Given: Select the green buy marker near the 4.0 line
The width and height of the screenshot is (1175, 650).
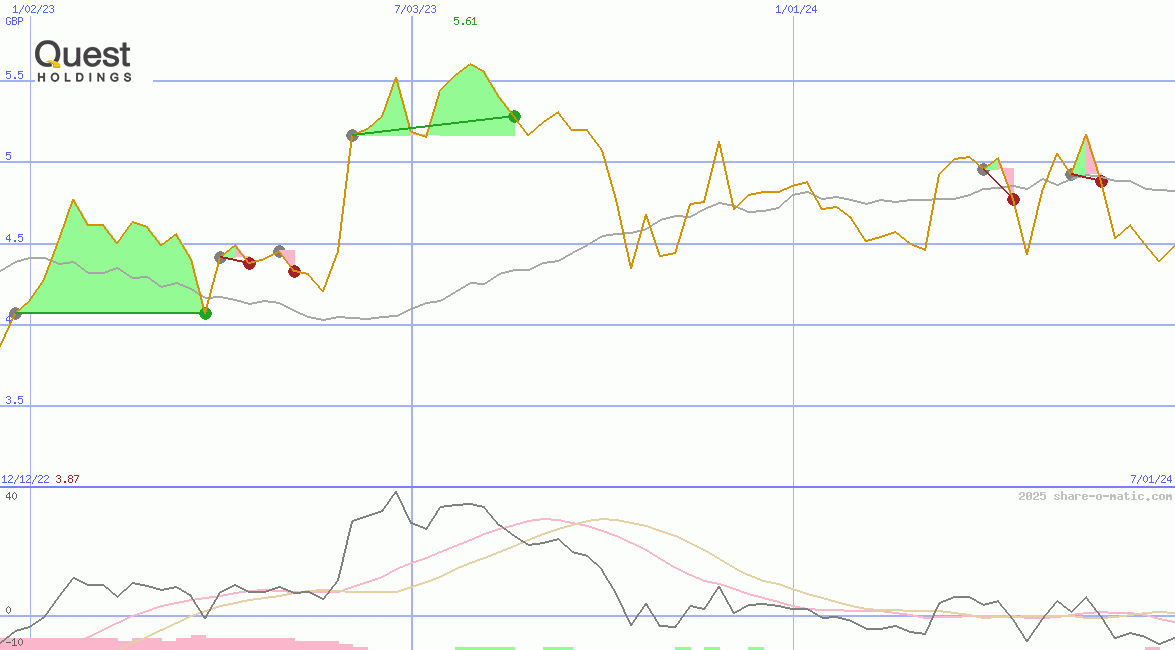Looking at the screenshot, I should pos(206,313).
